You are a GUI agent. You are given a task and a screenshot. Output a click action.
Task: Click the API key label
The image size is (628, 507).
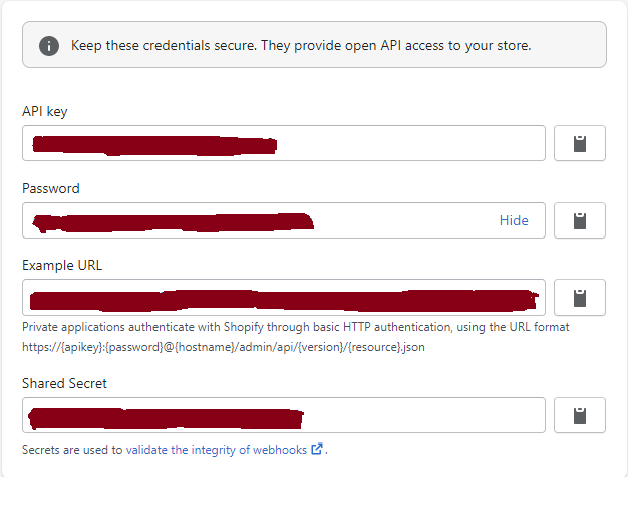pyautogui.click(x=45, y=111)
